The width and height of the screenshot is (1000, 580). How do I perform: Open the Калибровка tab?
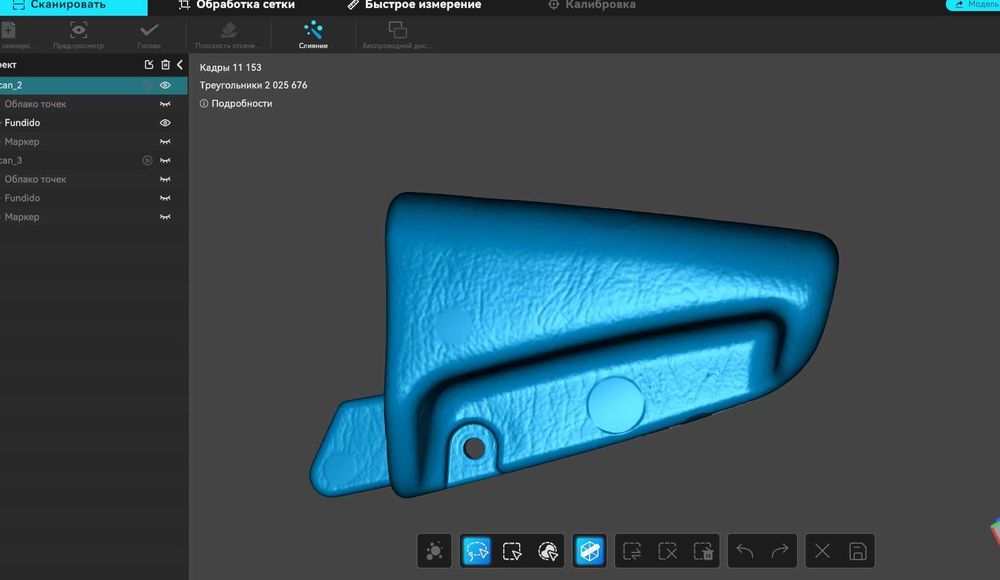point(592,5)
